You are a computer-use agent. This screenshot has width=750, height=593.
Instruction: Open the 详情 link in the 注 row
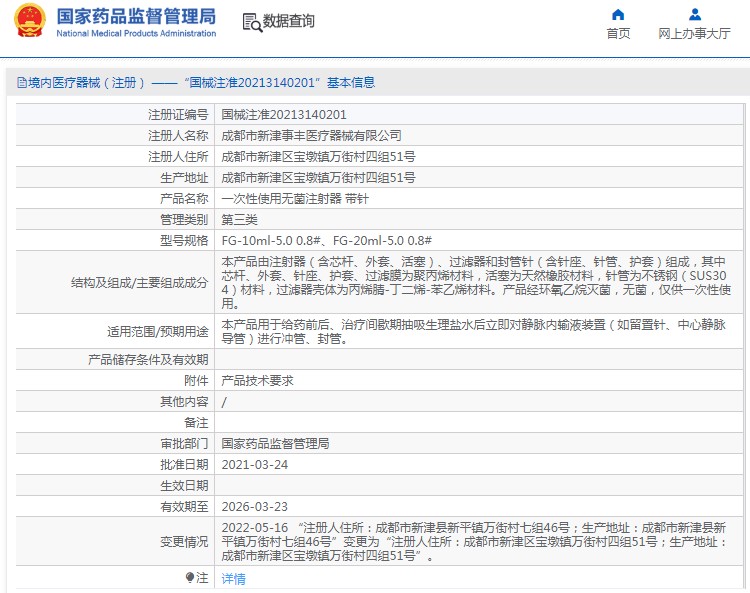[233, 578]
